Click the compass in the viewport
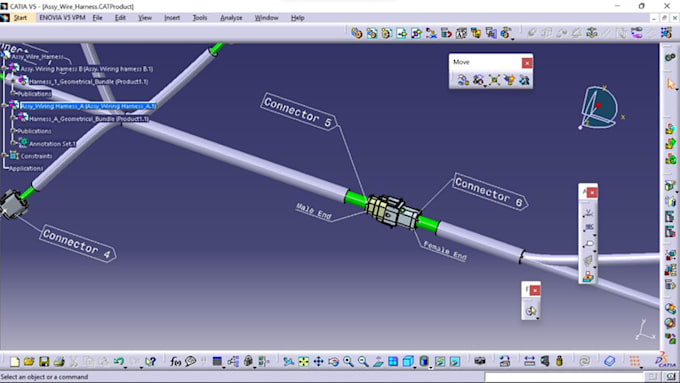The height and width of the screenshot is (383, 680). [x=599, y=108]
